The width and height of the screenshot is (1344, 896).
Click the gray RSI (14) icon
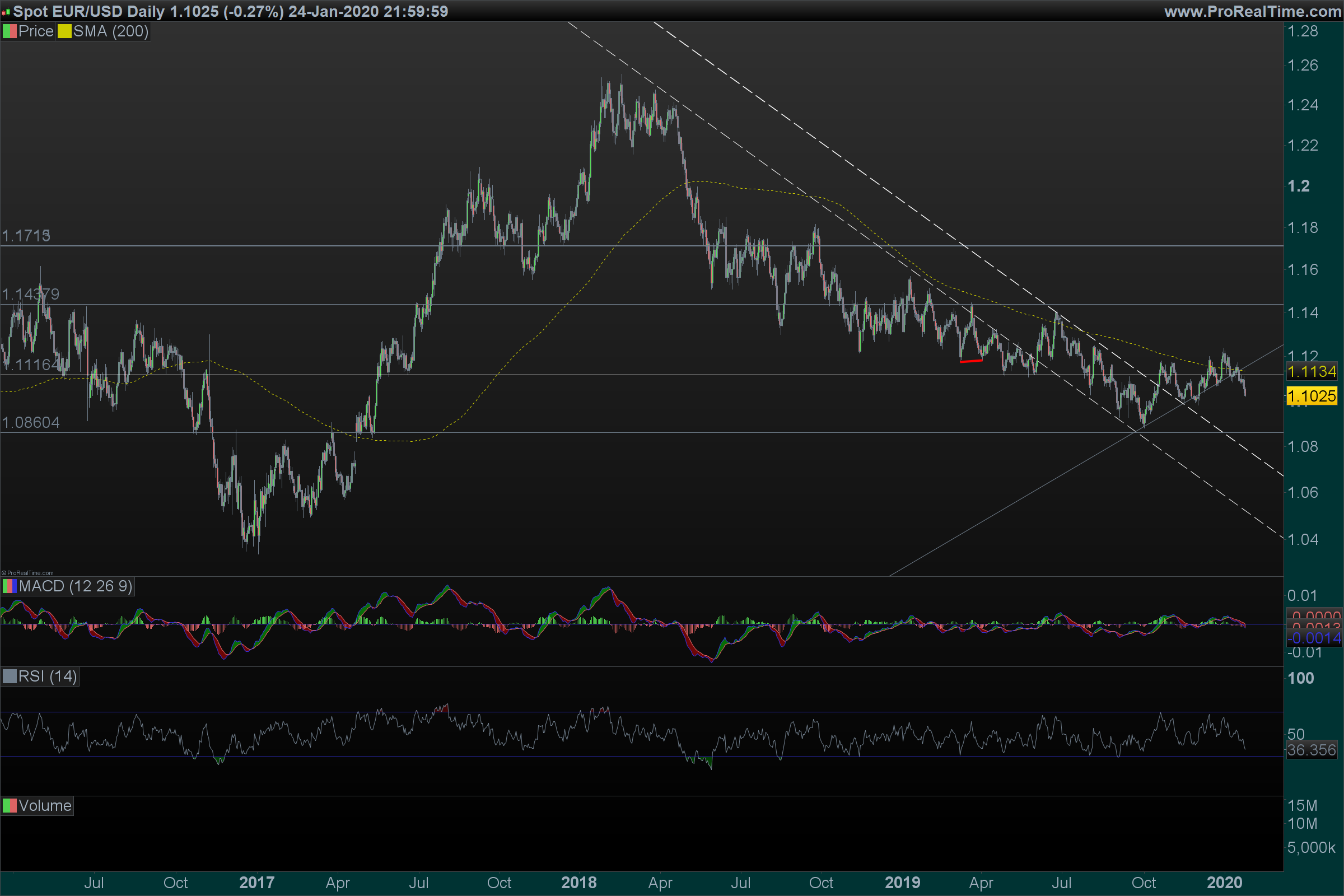tap(9, 676)
